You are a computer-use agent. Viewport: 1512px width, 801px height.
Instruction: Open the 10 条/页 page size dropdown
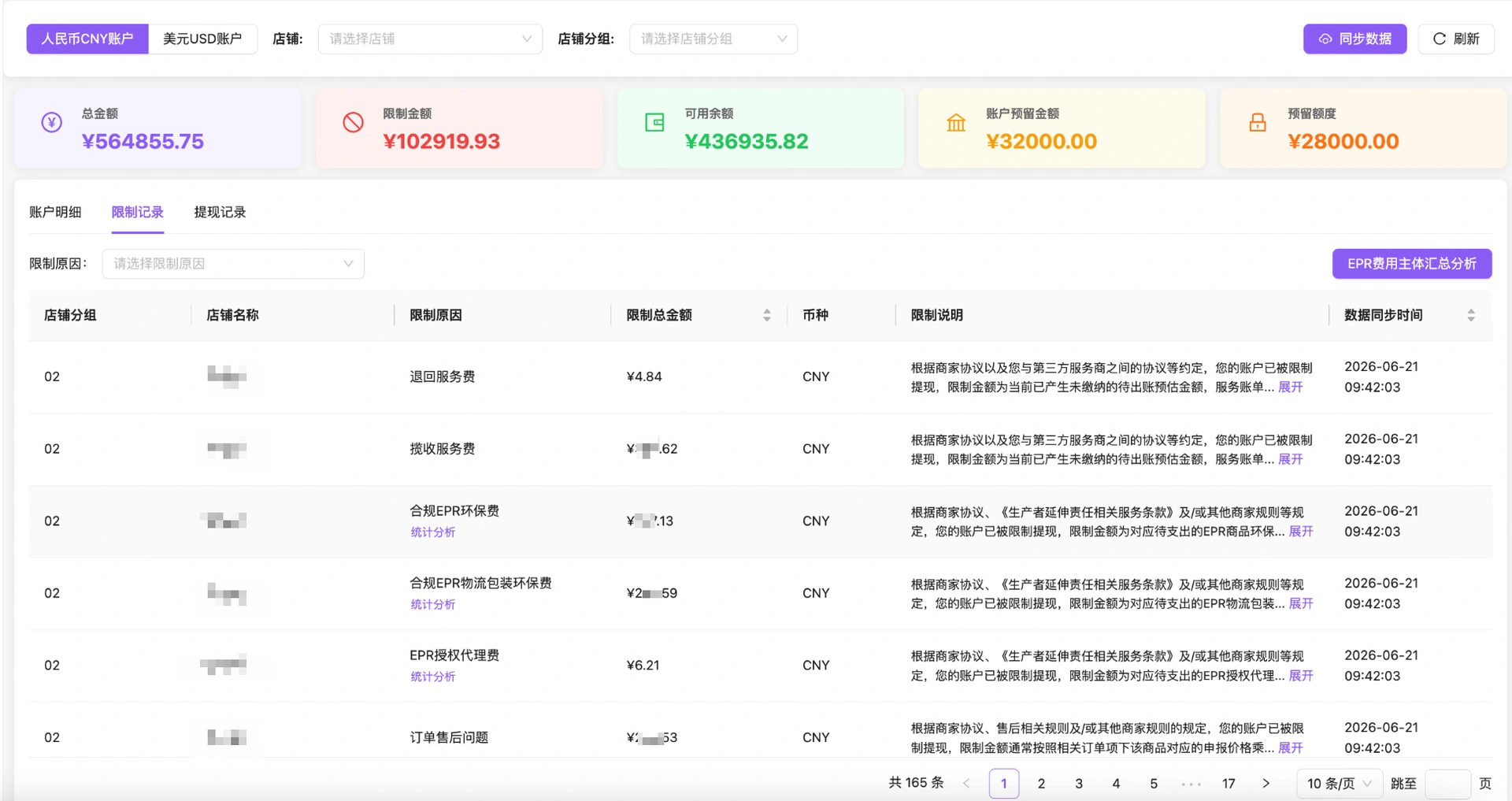coord(1339,784)
